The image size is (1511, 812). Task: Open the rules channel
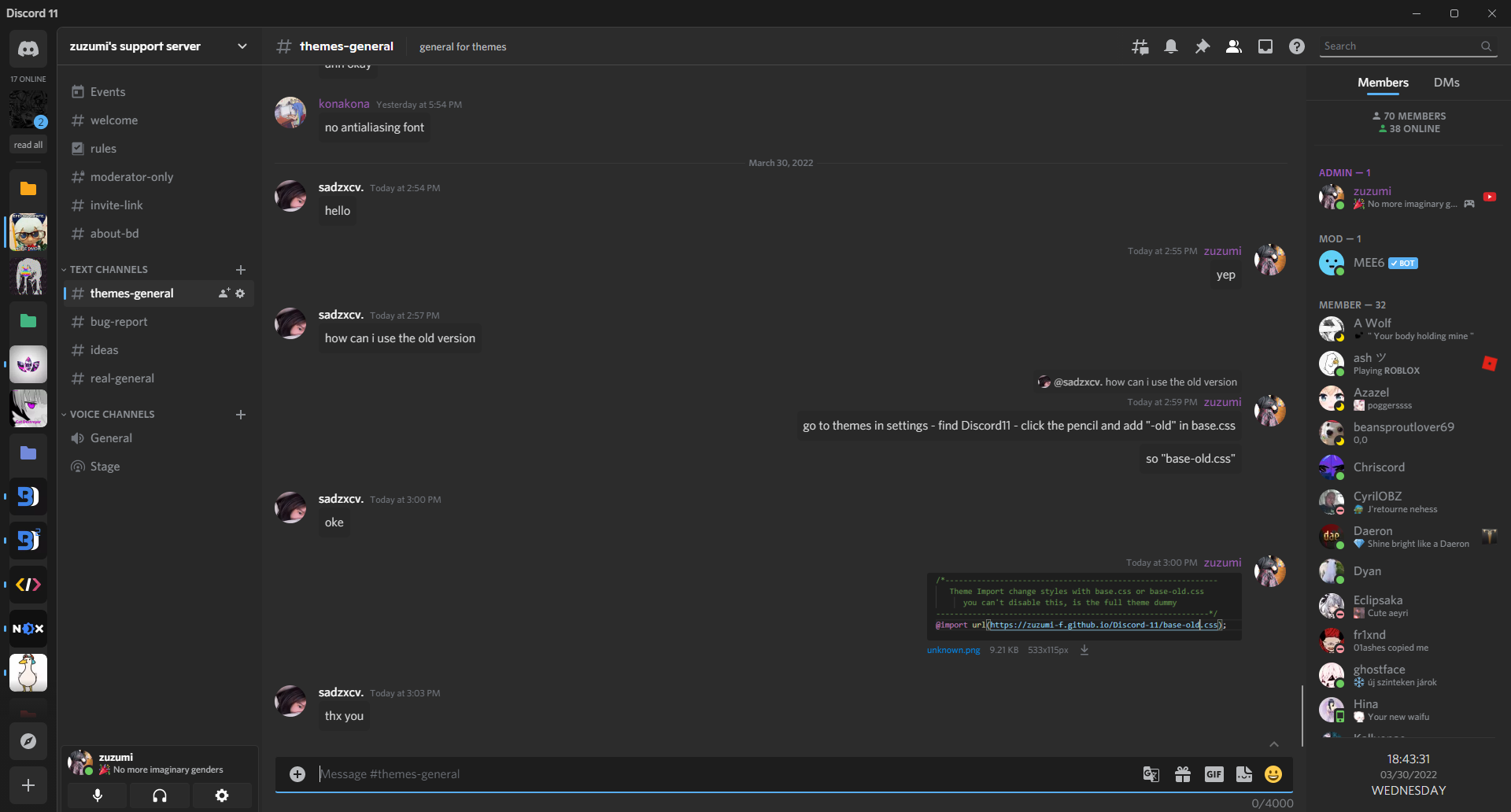(157, 149)
